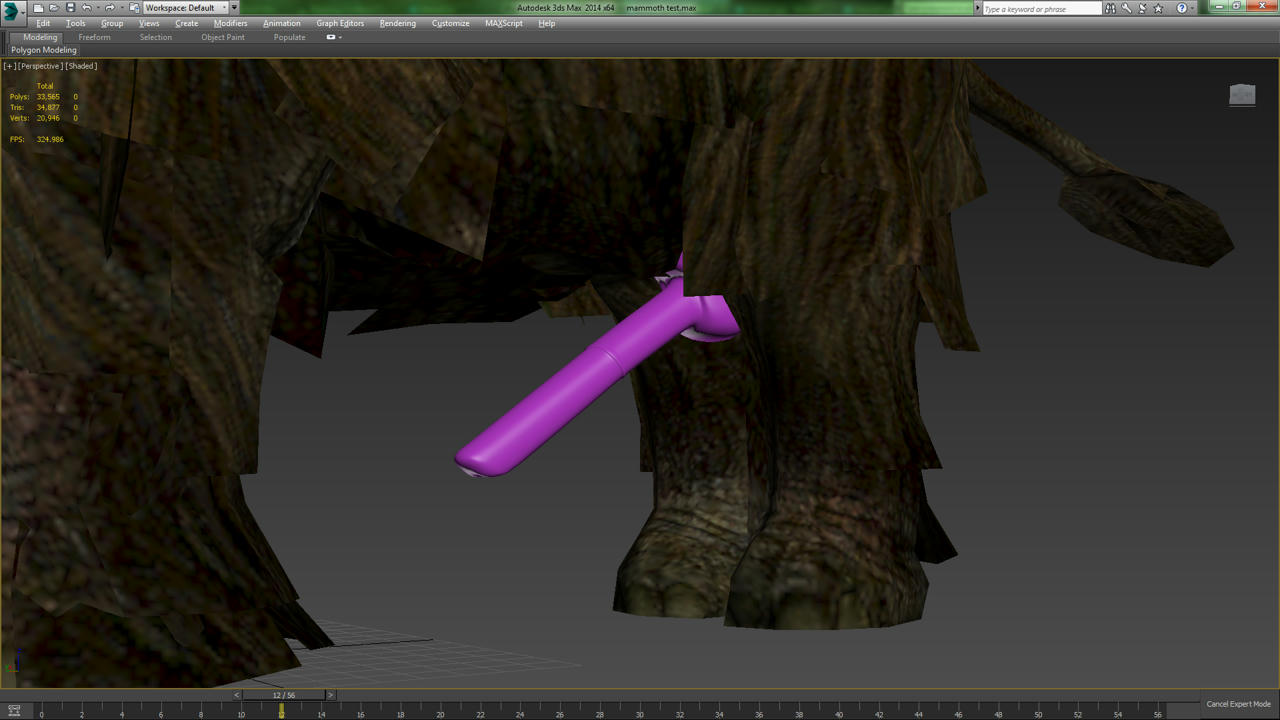Open the ribbon display options arrow
This screenshot has width=1280, height=720.
pyautogui.click(x=340, y=37)
